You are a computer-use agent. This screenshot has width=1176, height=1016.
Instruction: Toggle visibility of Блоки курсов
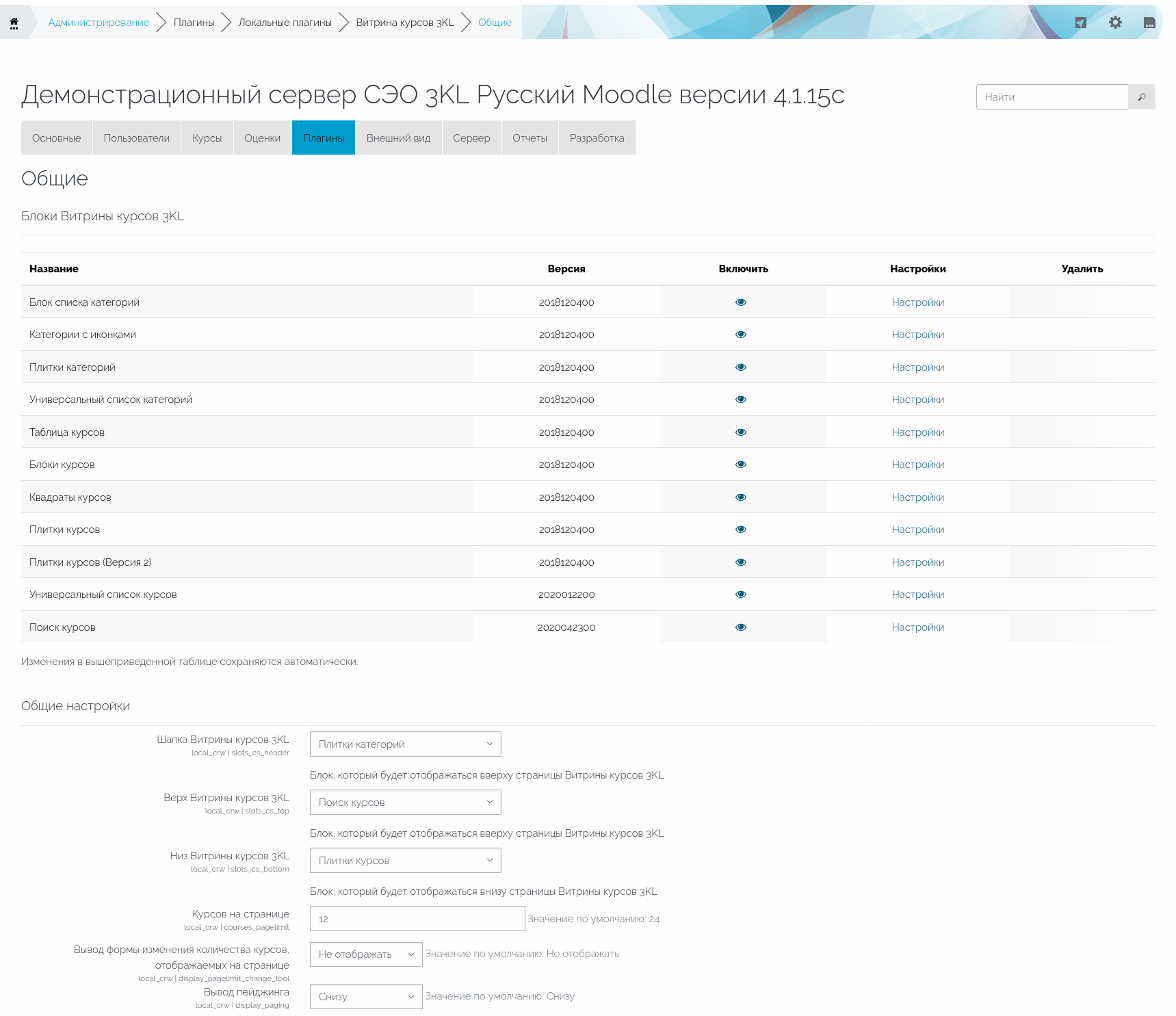tap(741, 465)
